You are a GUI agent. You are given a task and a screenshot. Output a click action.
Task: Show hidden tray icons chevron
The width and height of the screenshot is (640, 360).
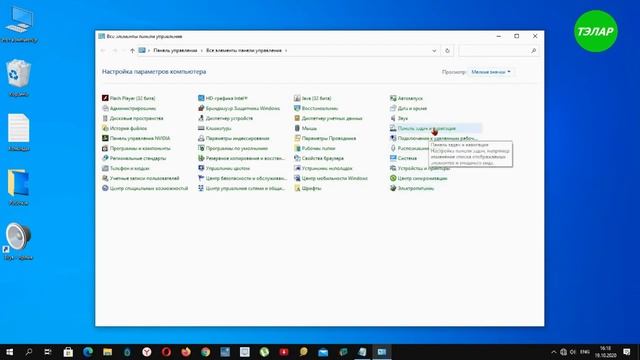tap(553, 352)
